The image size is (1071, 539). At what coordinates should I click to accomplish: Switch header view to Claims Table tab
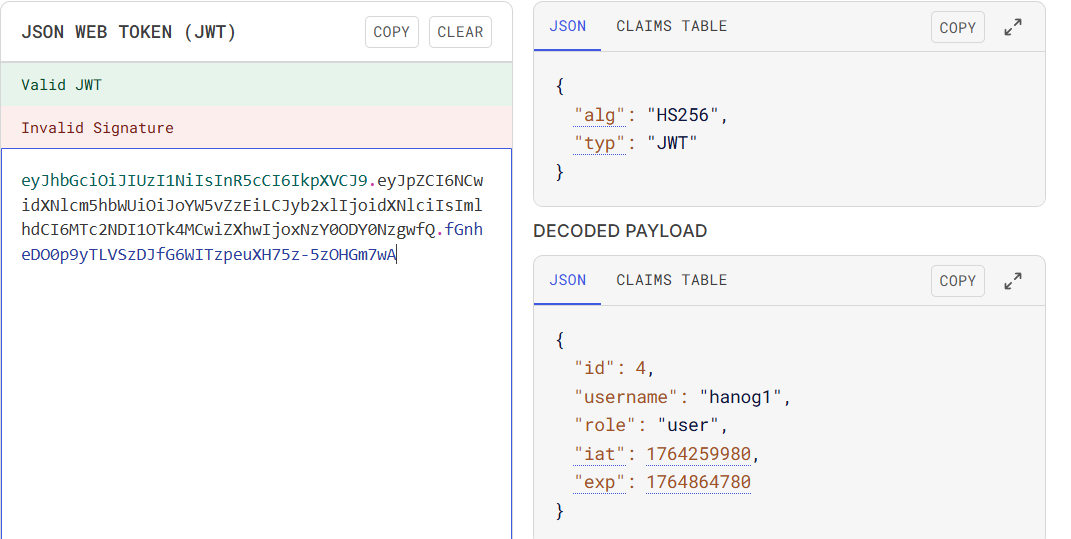click(x=671, y=26)
